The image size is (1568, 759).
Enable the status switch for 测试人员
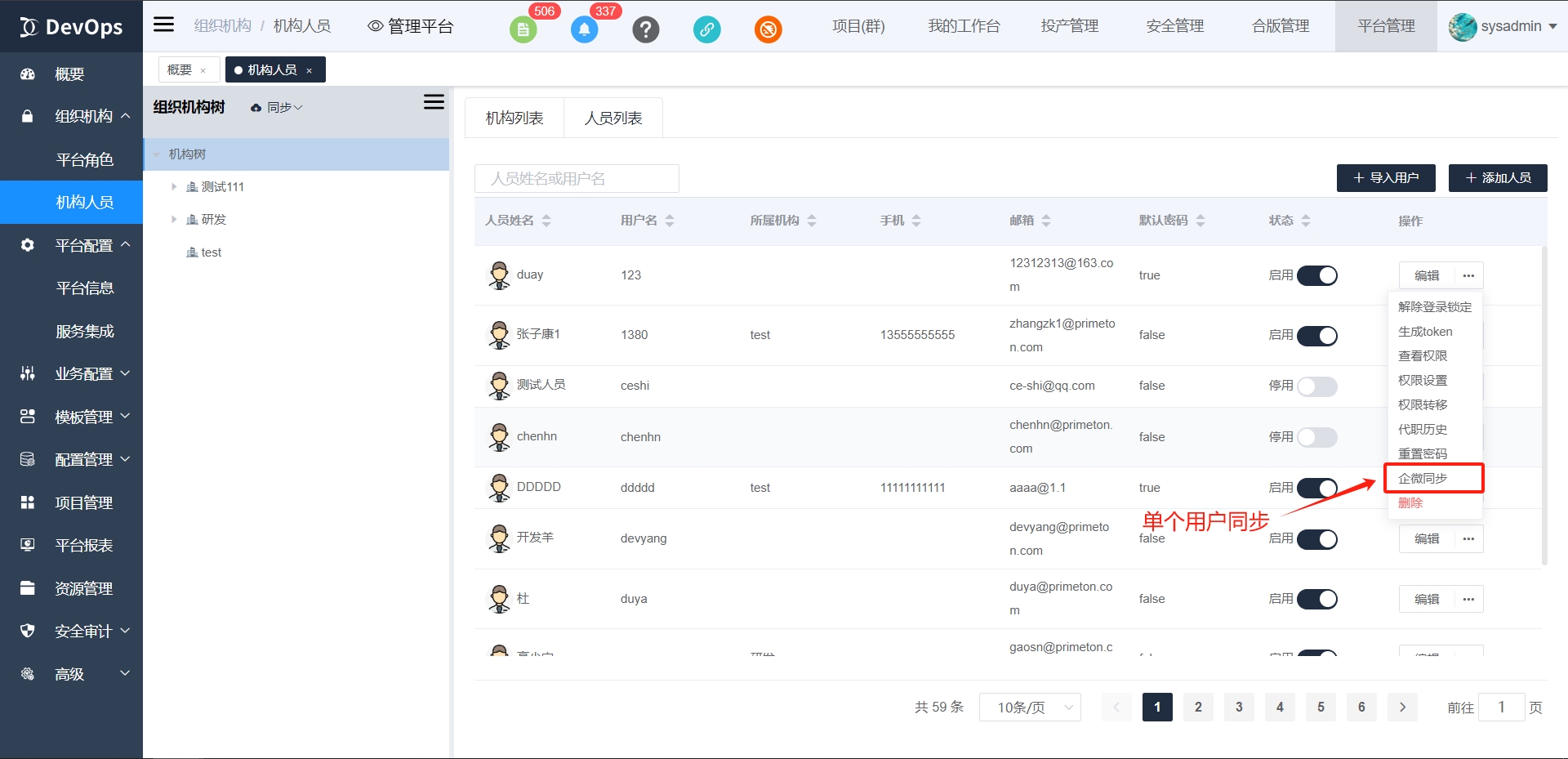click(x=1316, y=386)
